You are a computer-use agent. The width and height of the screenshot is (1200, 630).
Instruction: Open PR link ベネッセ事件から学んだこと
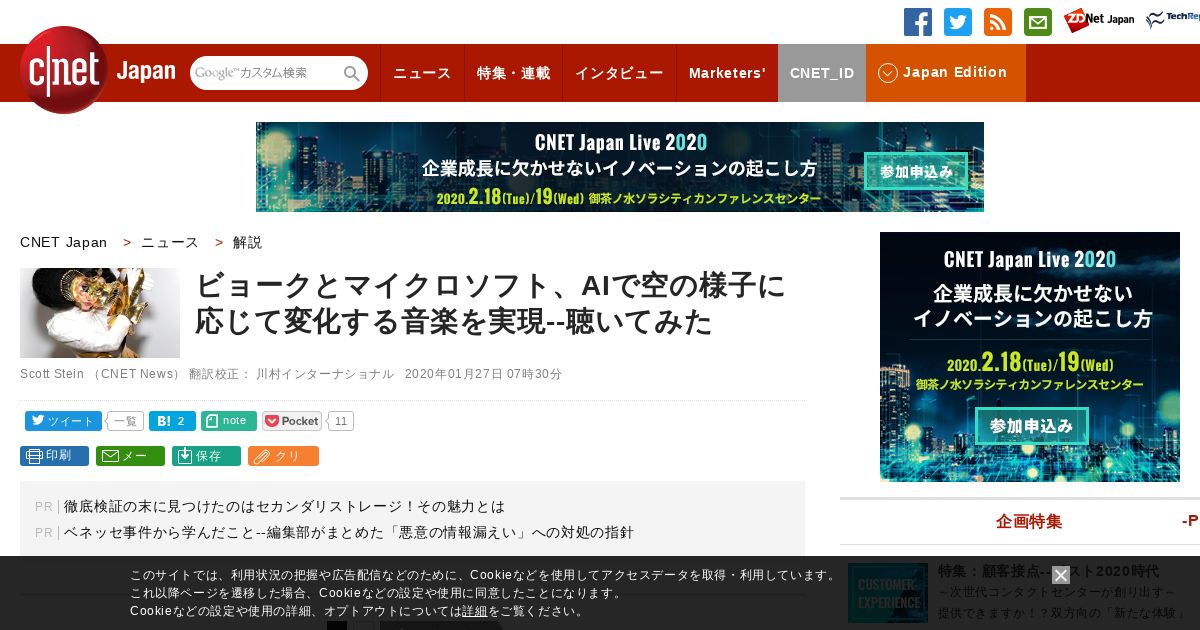tap(349, 533)
